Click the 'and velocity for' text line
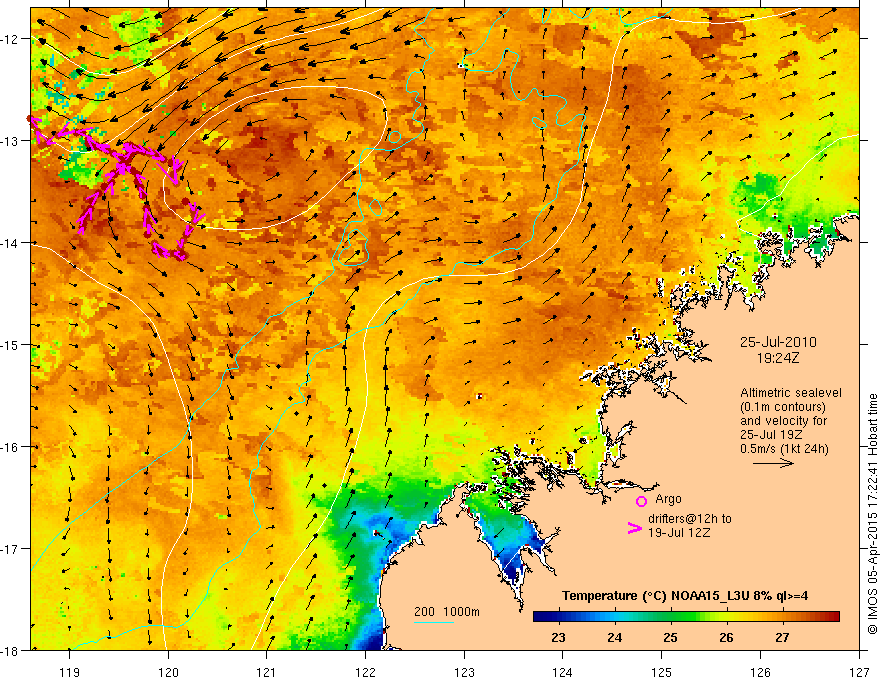Viewport: 880px width, 680px height. click(x=783, y=421)
